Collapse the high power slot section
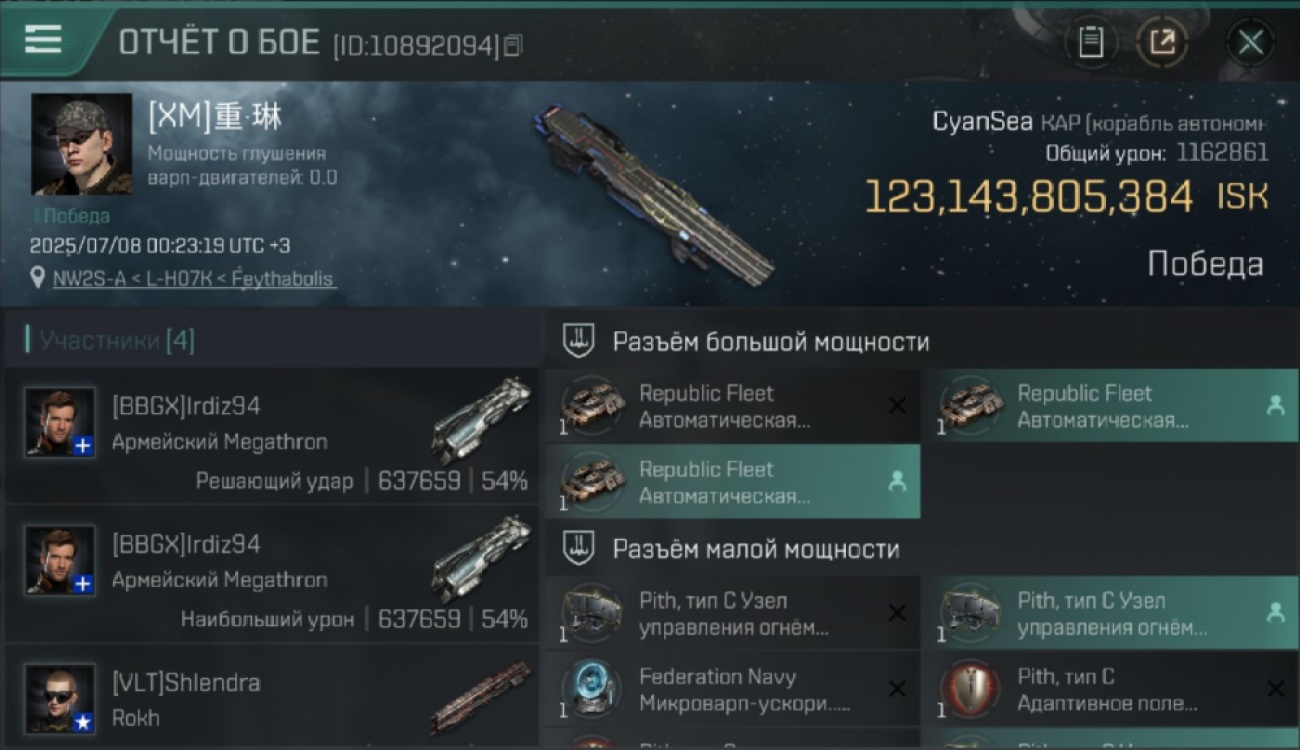The height and width of the screenshot is (750, 1300). pyautogui.click(x=921, y=342)
